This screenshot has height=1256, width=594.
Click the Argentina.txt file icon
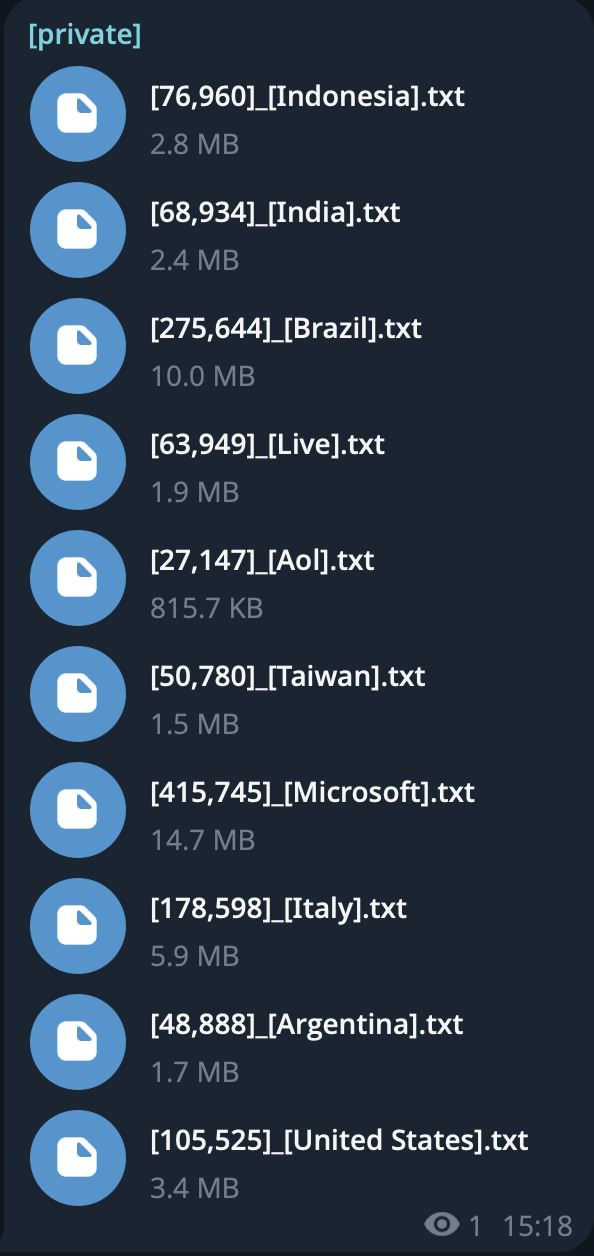tap(78, 1042)
